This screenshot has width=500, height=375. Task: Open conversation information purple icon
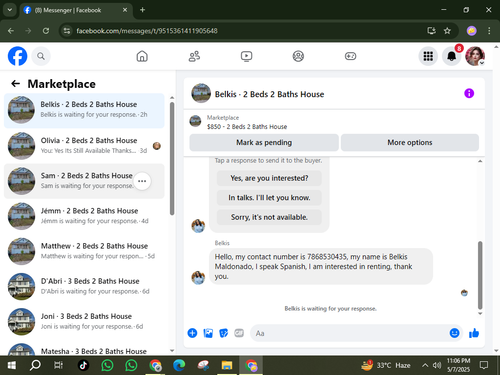[x=469, y=93]
